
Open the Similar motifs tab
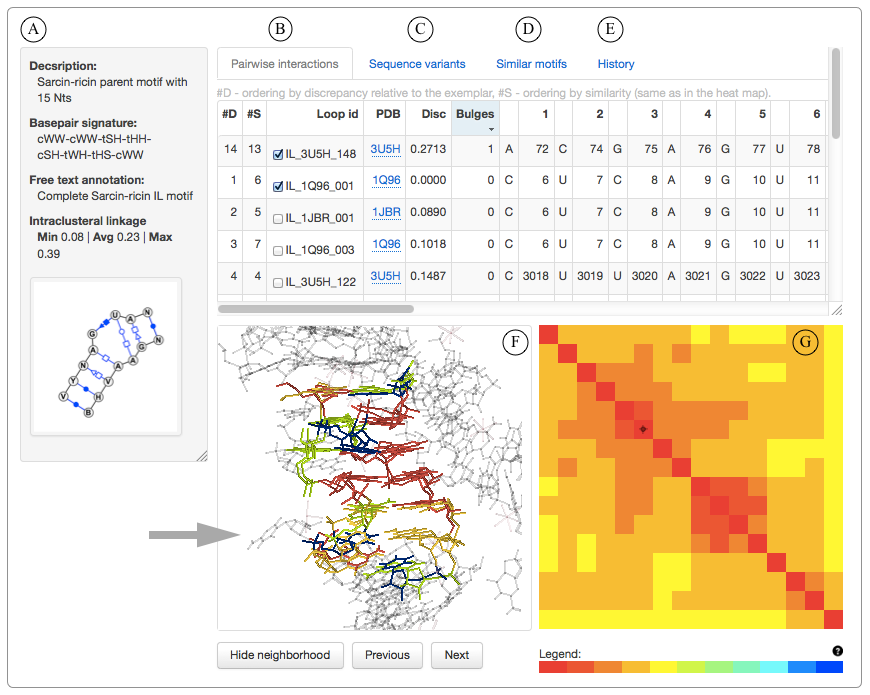531,64
